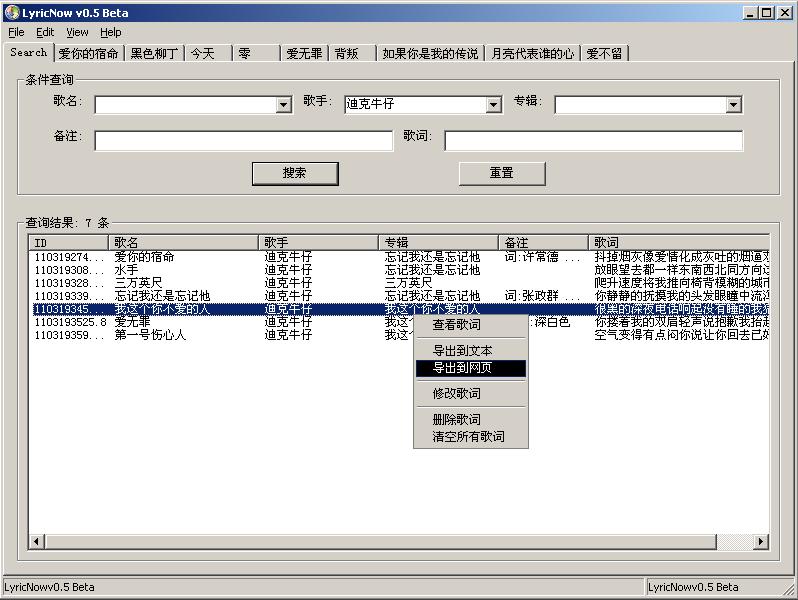Click the 歌词 text input field
This screenshot has height=600, width=798.
coord(593,141)
